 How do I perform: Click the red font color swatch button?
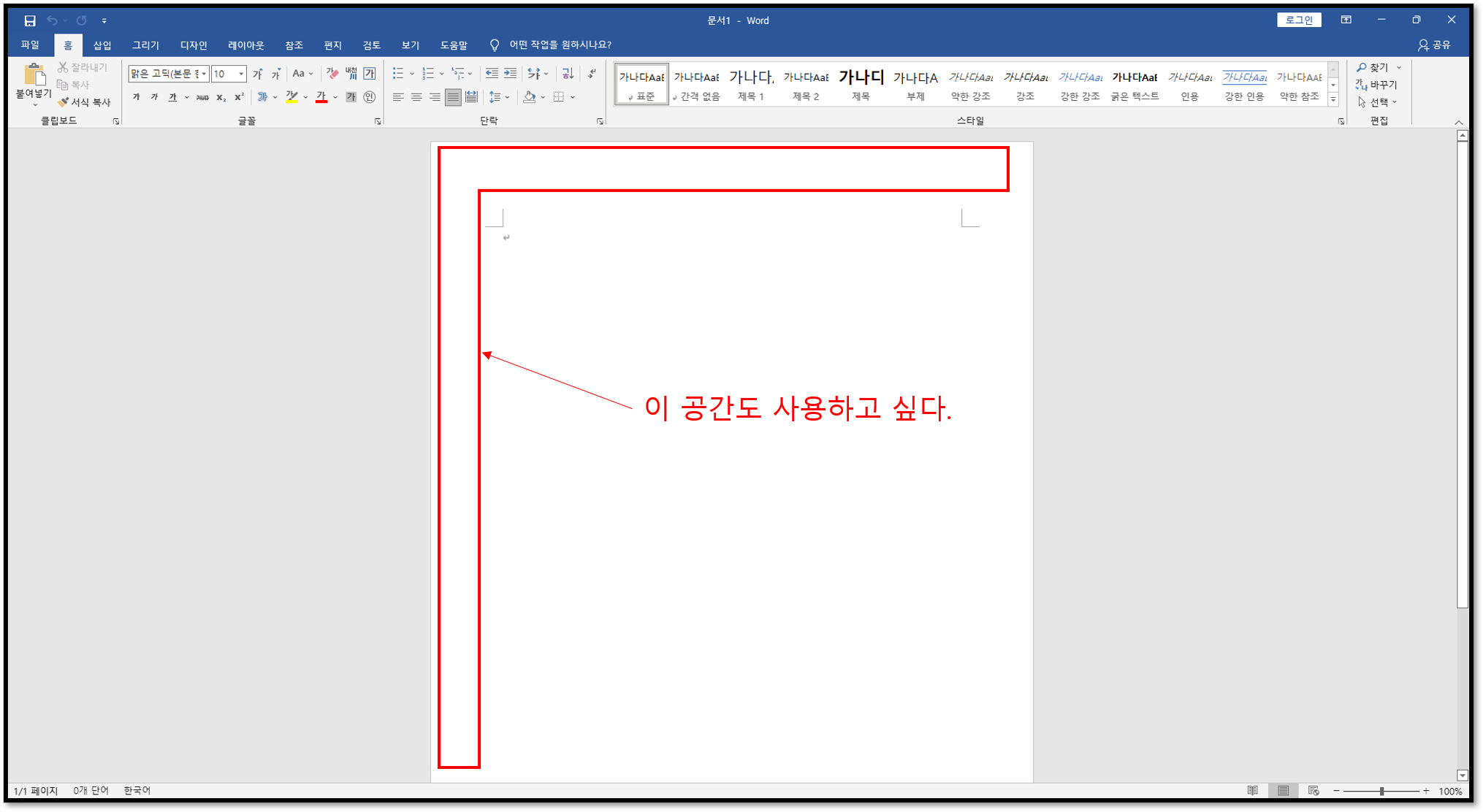(x=321, y=97)
